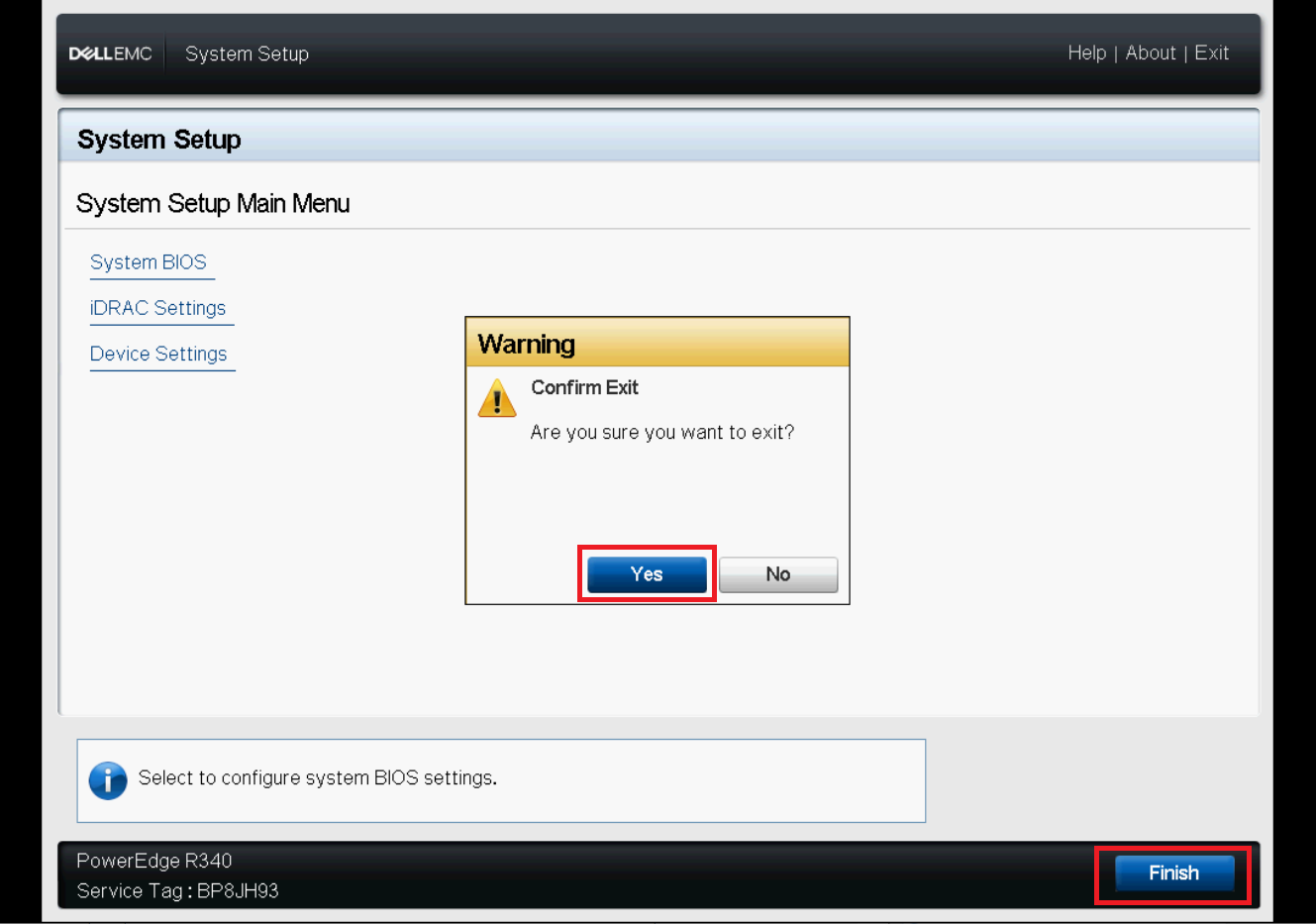Click the Warning dialog title
Image resolution: width=1316 pixels, height=924 pixels.
tap(526, 345)
